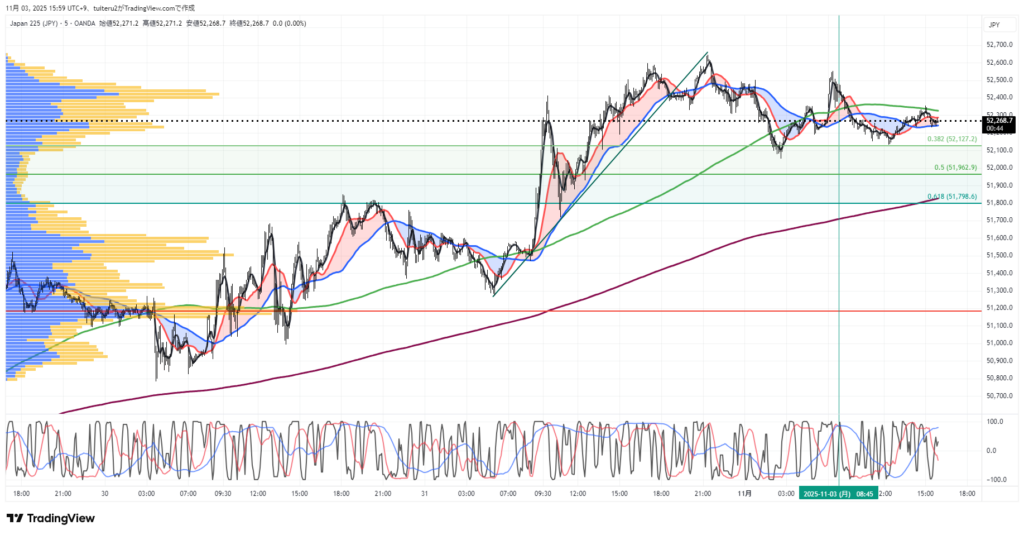Image resolution: width=1024 pixels, height=535 pixels.
Task: Click the 11月 label on the time axis
Action: pyautogui.click(x=743, y=493)
